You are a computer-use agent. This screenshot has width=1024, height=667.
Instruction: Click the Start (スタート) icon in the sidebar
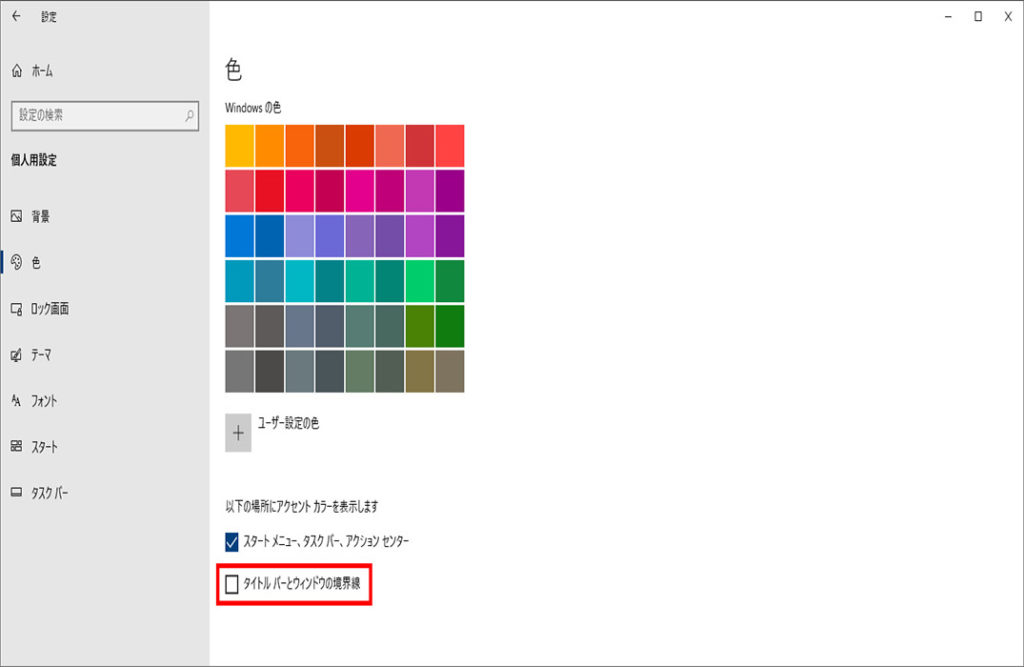coord(16,447)
